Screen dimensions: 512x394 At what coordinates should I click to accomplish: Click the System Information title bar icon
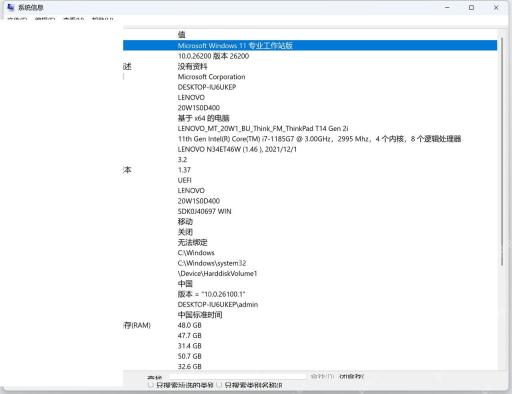(11, 7)
